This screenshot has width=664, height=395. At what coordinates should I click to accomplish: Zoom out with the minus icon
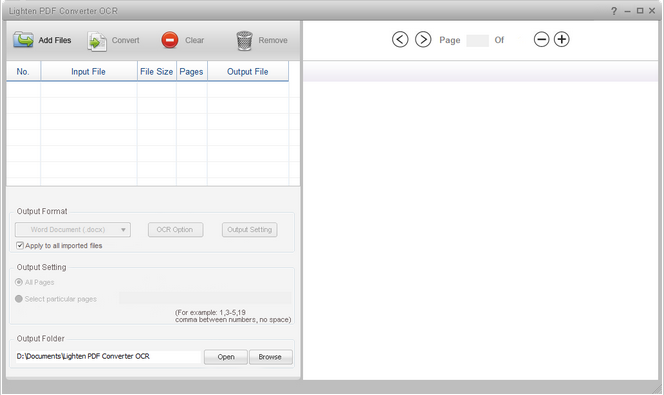pyautogui.click(x=541, y=39)
